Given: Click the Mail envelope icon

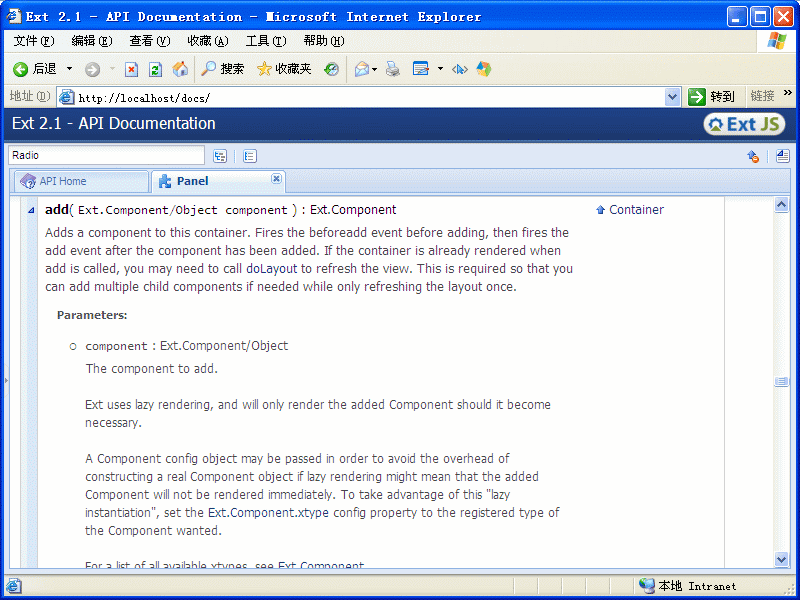Looking at the screenshot, I should [362, 69].
